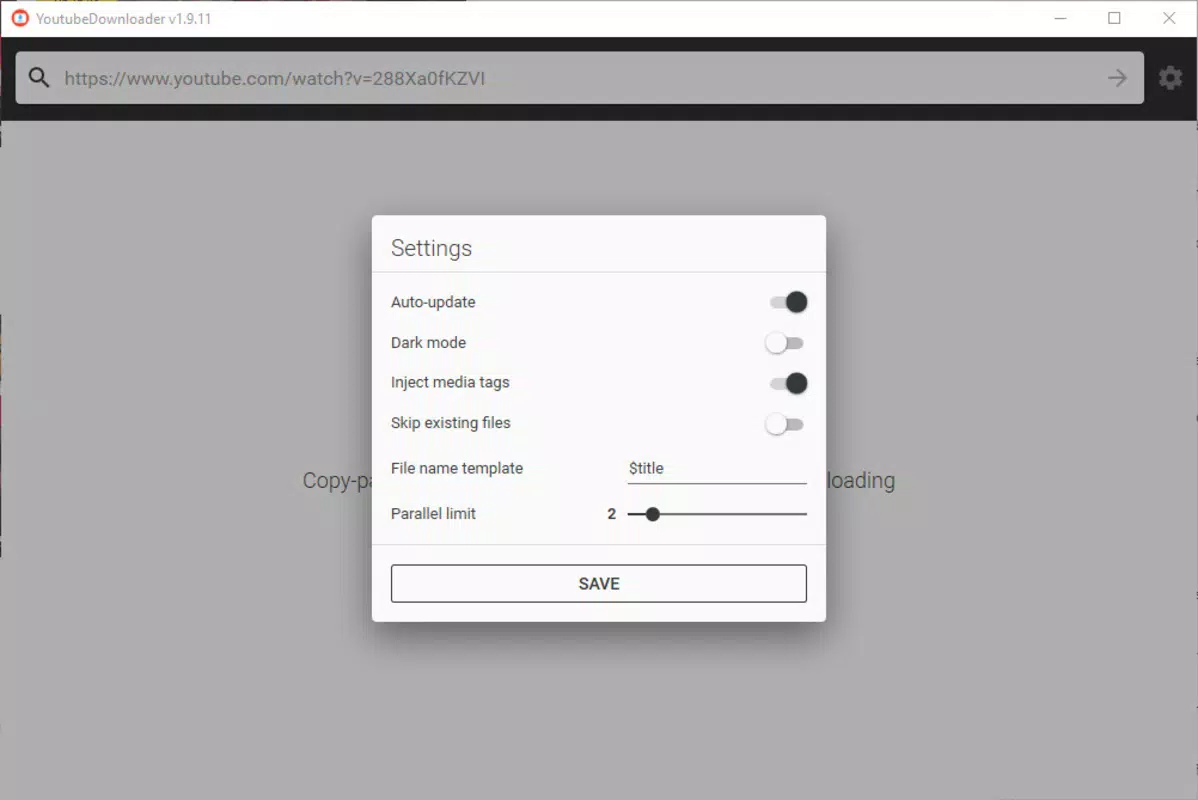Click the YouTube URL input field
This screenshot has height=800, width=1198.
580,78
